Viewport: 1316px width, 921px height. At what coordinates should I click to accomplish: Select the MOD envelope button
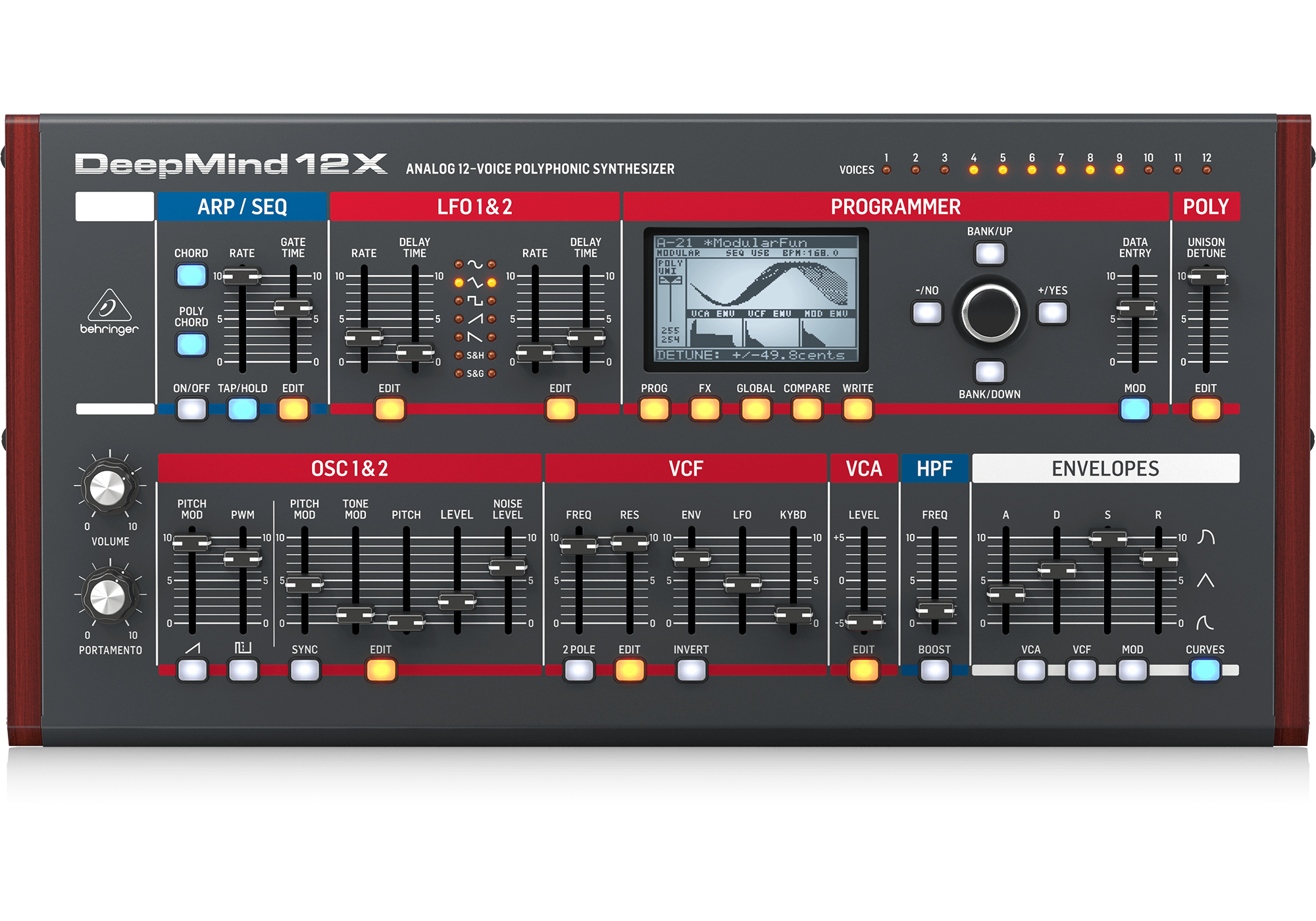pos(1132,670)
